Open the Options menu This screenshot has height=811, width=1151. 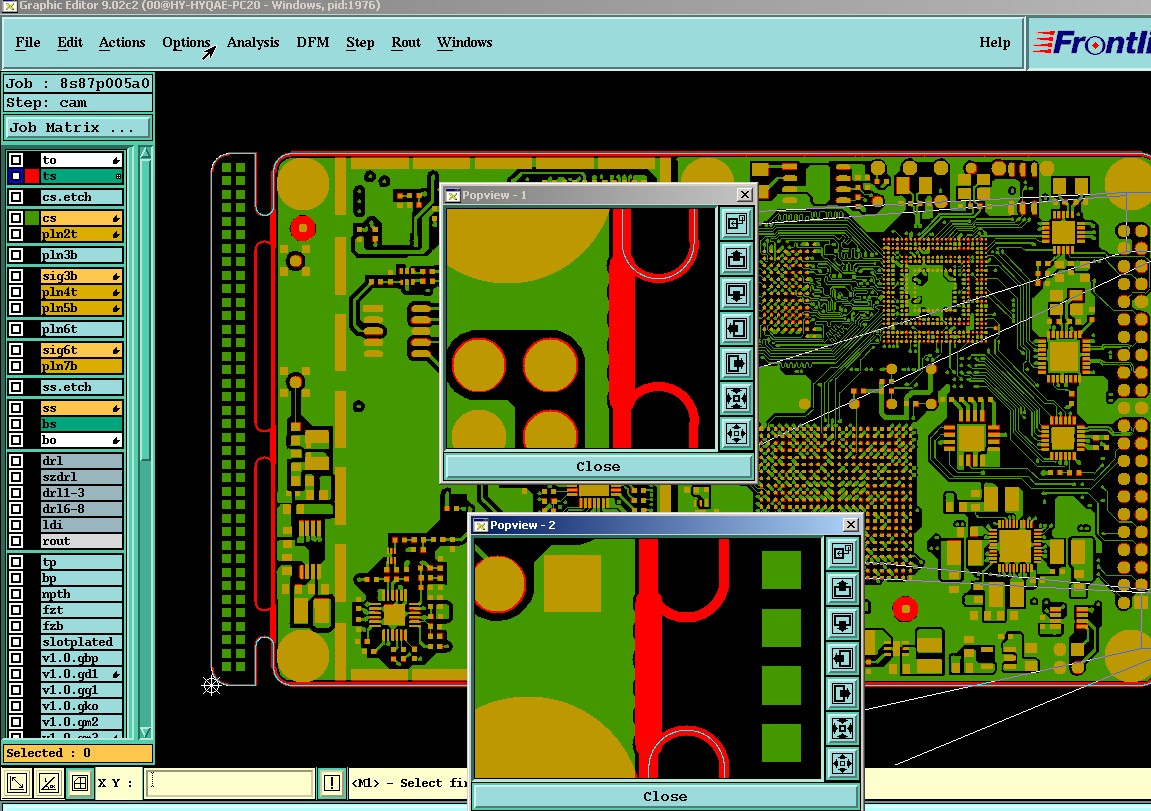[186, 43]
